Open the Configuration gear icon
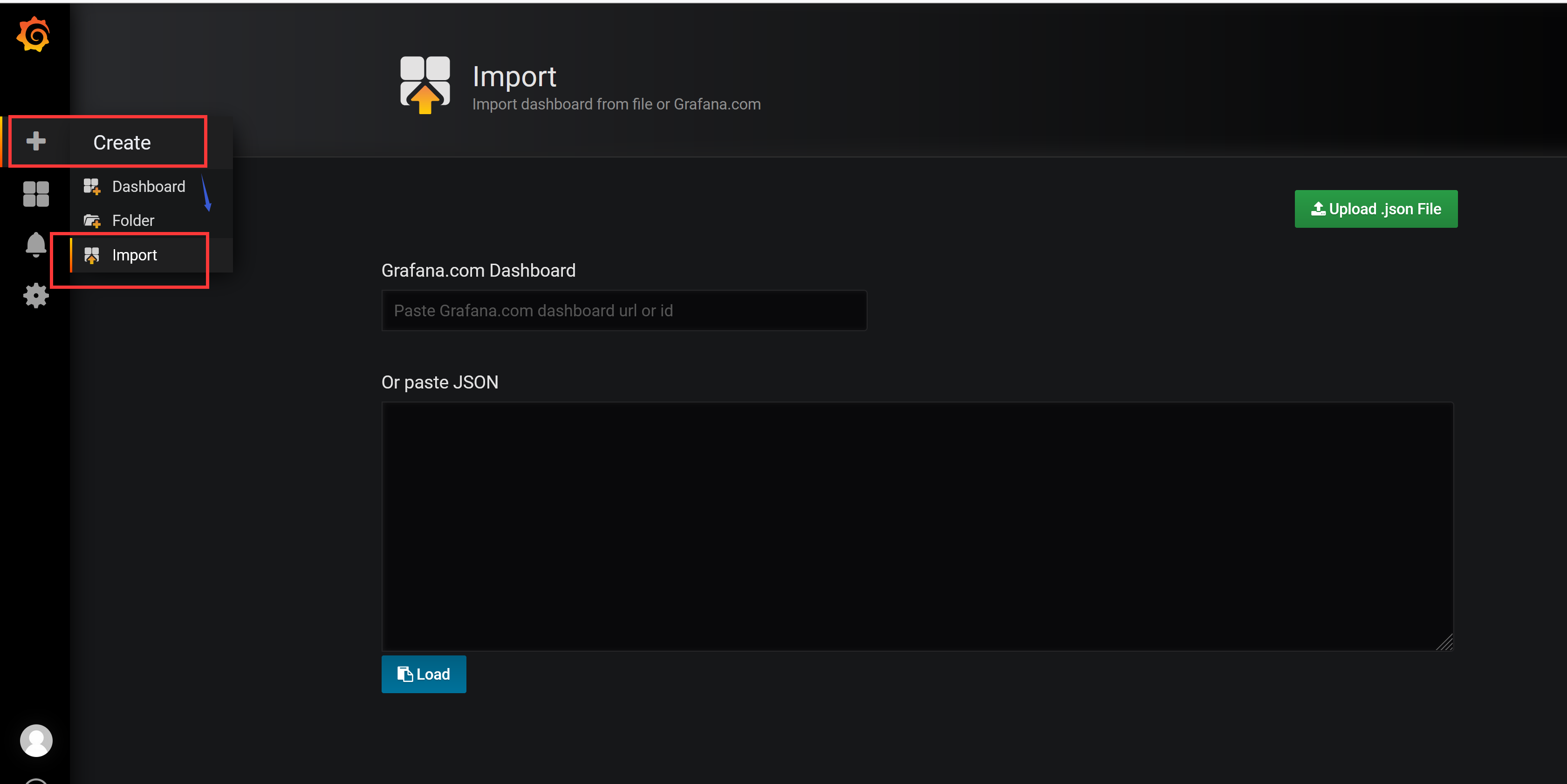The image size is (1567, 784). [36, 296]
